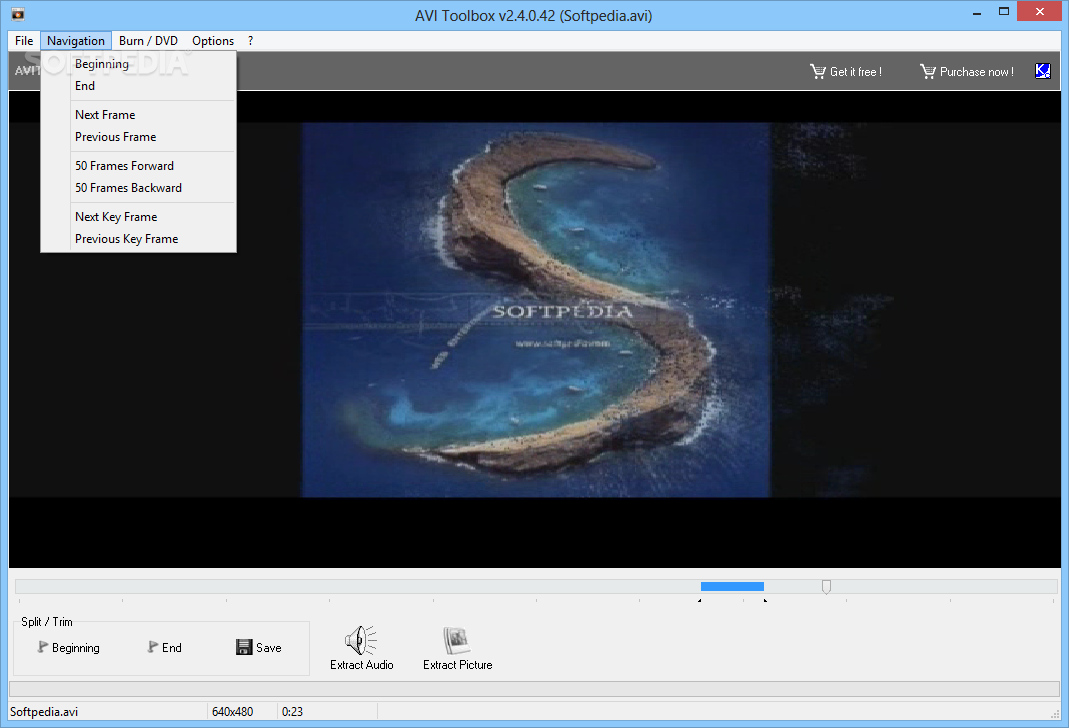1069x728 pixels.
Task: Save the trimmed clip with the Save button
Action: [258, 648]
